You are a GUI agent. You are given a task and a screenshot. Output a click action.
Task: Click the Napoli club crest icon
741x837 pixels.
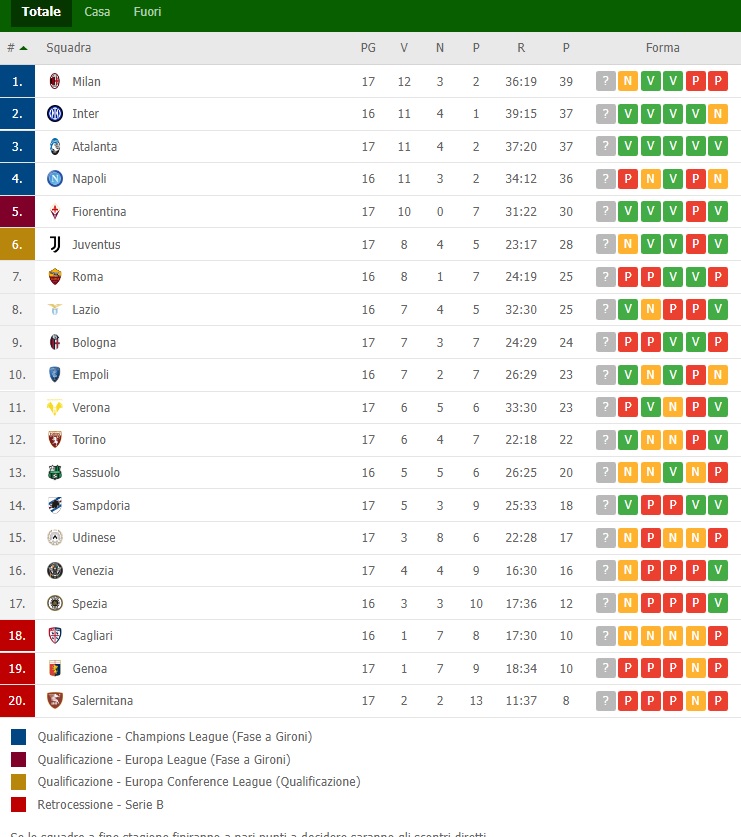click(55, 179)
